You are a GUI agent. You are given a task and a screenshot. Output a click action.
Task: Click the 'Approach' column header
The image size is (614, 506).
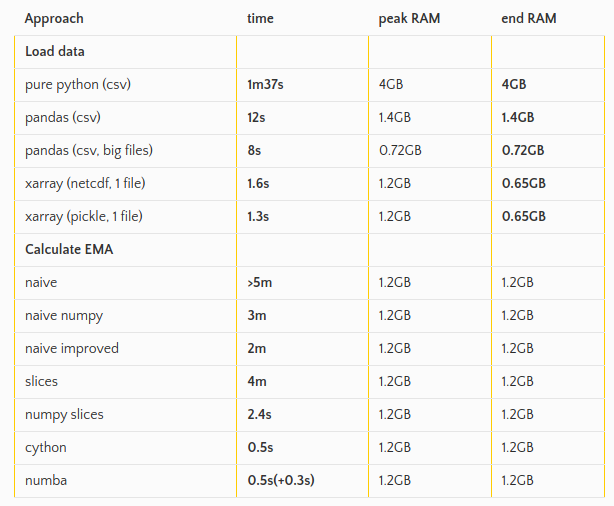(x=54, y=19)
